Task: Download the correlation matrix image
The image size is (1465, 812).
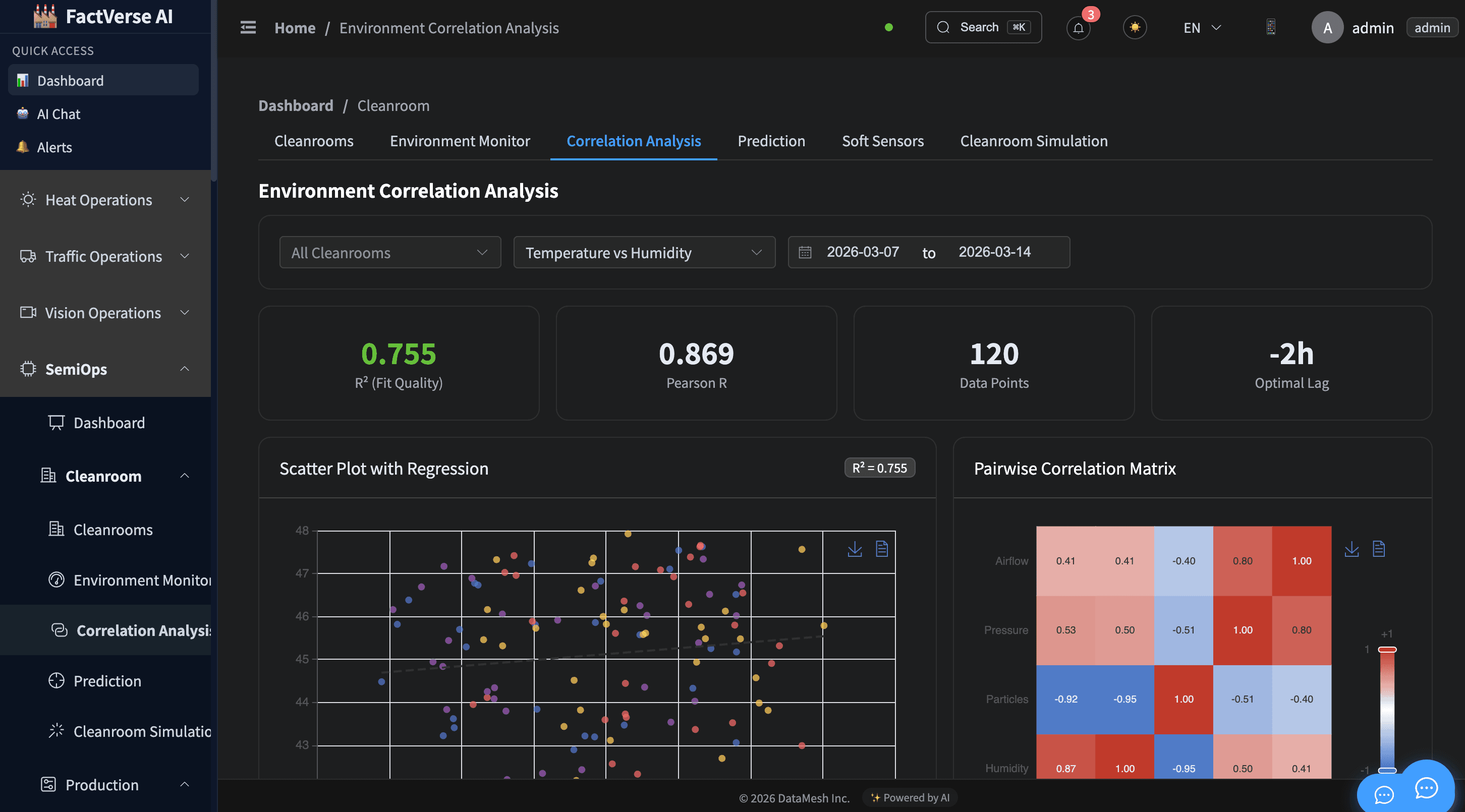Action: tap(1351, 549)
